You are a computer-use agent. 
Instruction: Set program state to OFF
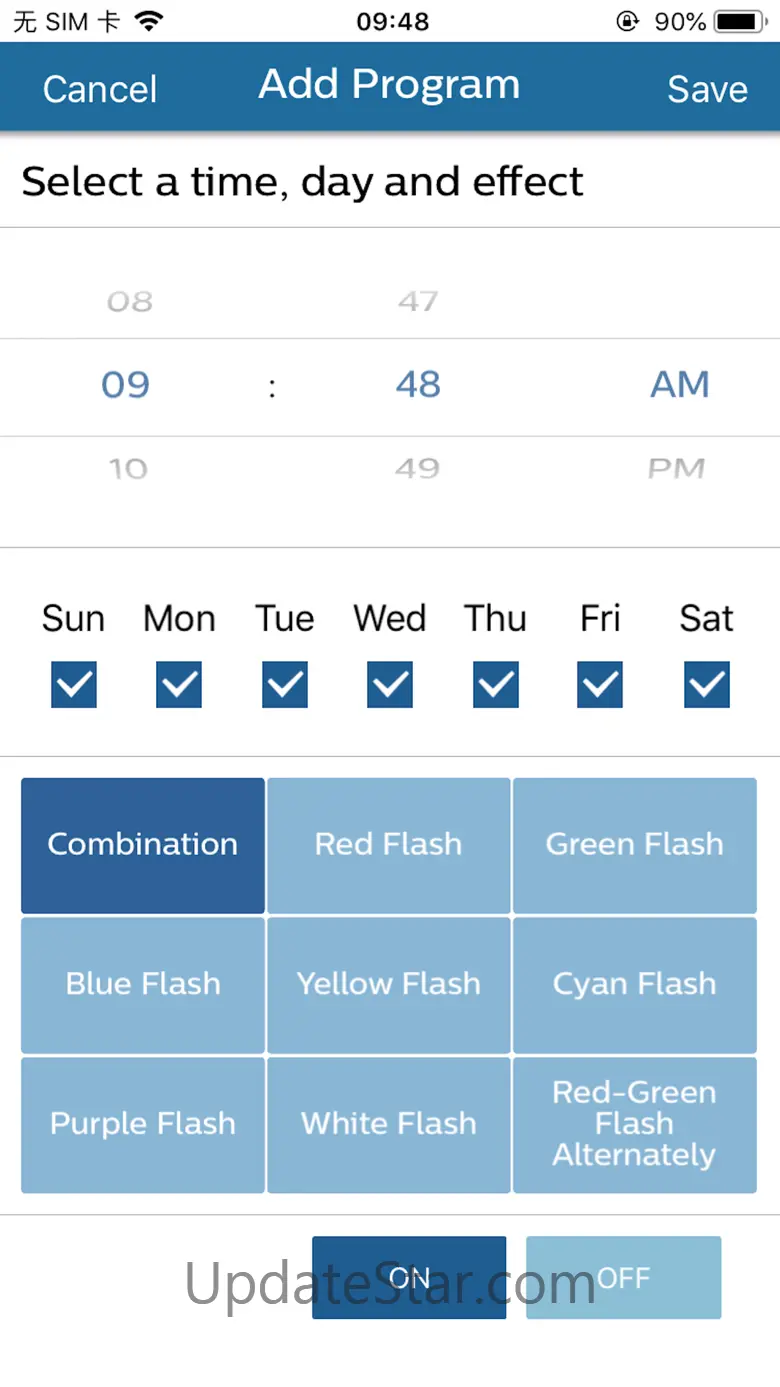623,1277
